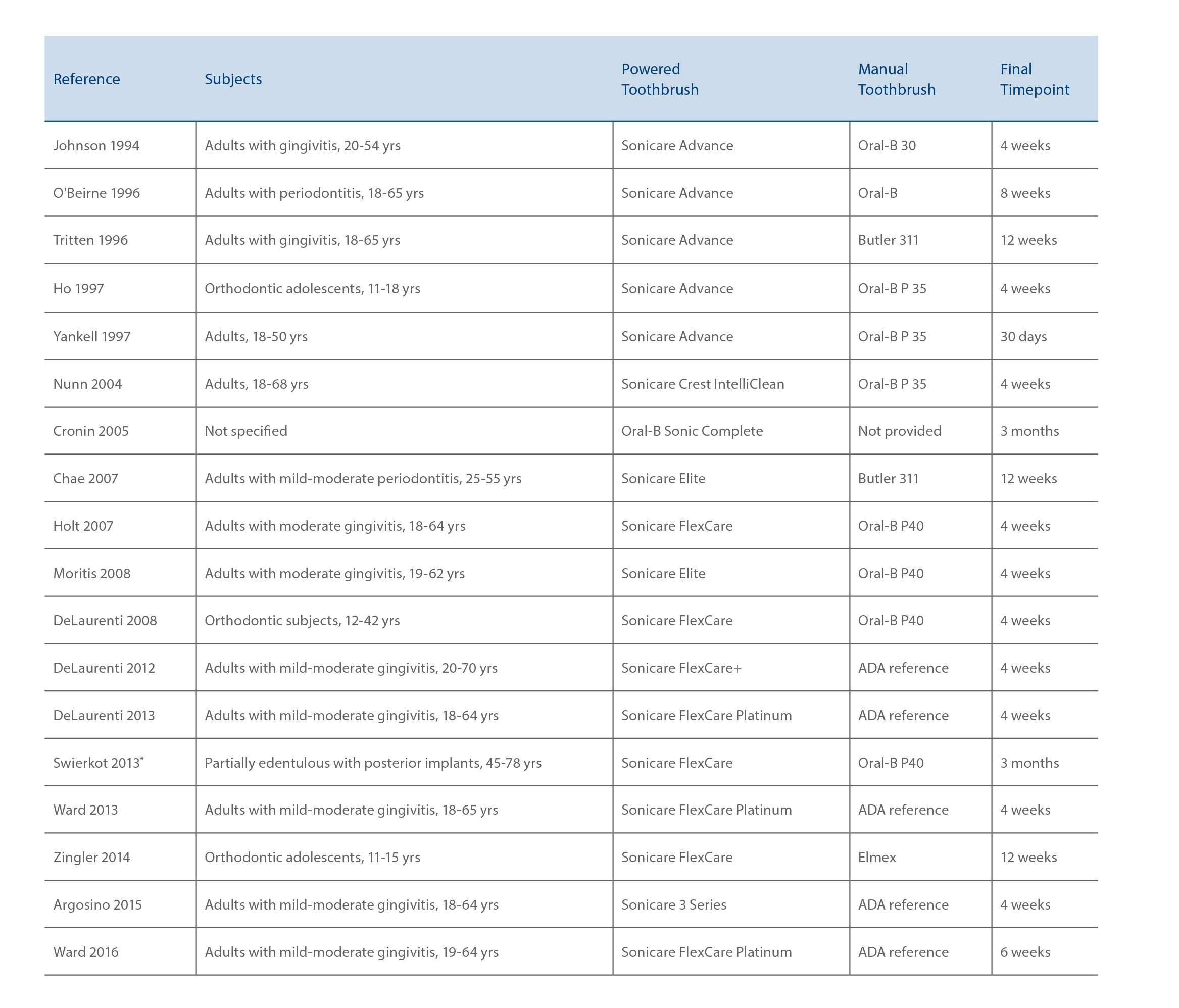Click Sonicare Crest IntelliClean cell
This screenshot has height=1008, width=1179.
[703, 384]
